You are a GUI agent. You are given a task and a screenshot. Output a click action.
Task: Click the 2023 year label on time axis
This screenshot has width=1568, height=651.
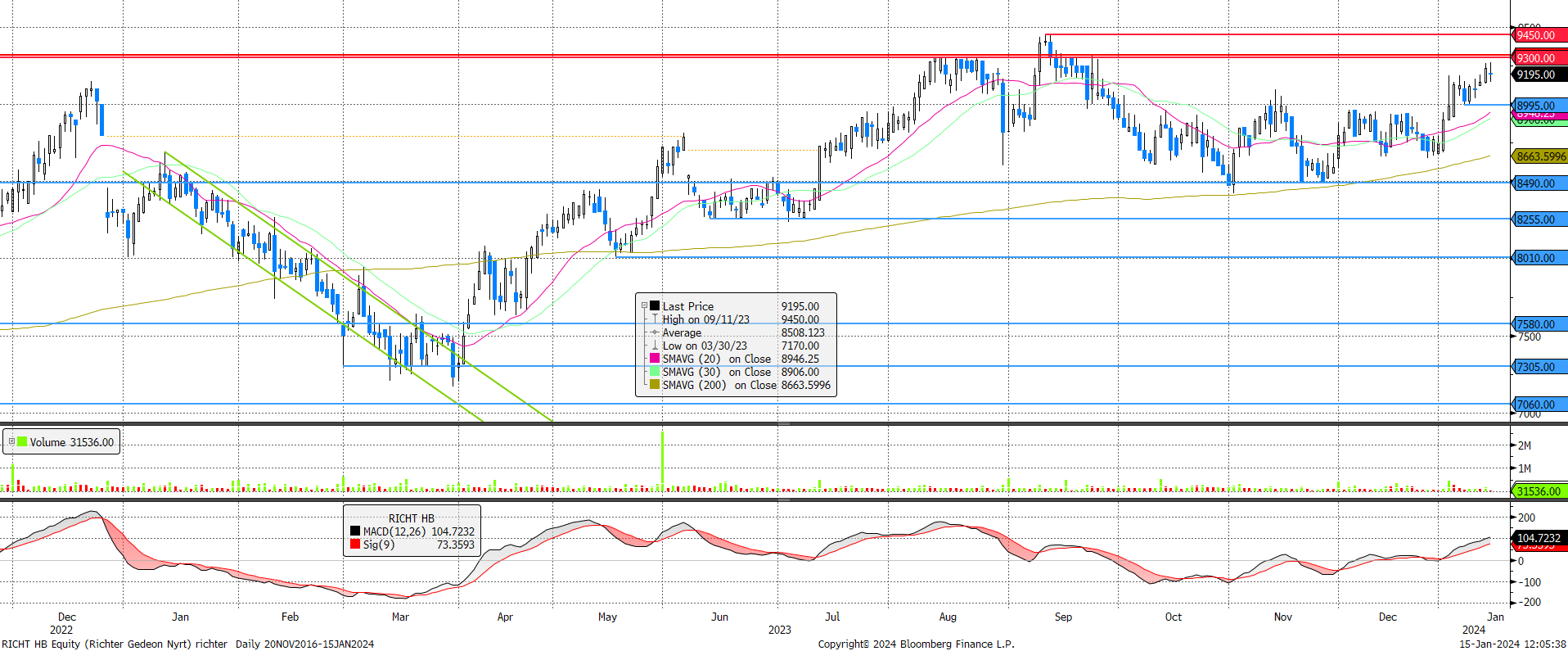779,630
